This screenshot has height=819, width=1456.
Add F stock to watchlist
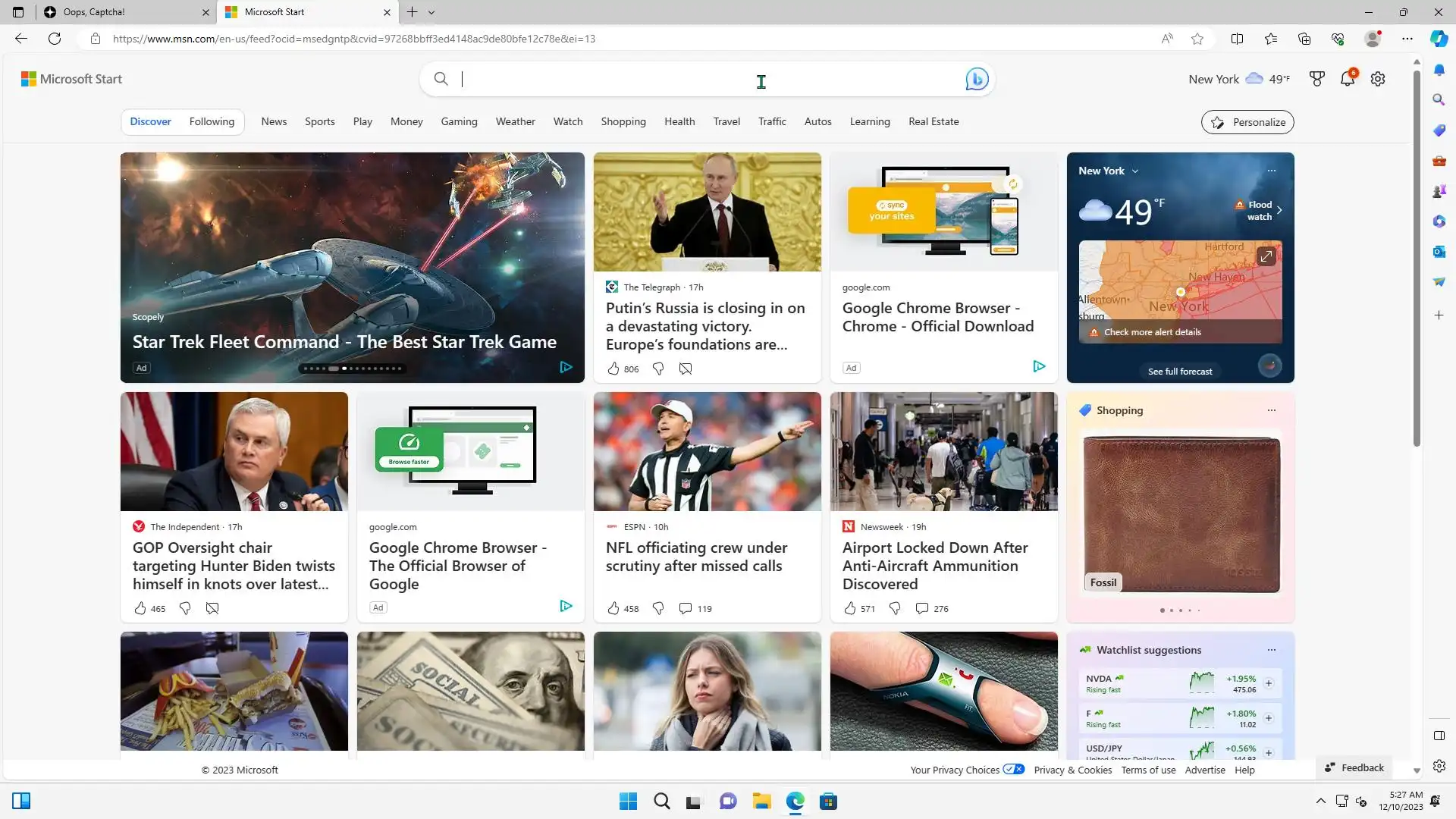[x=1269, y=718]
